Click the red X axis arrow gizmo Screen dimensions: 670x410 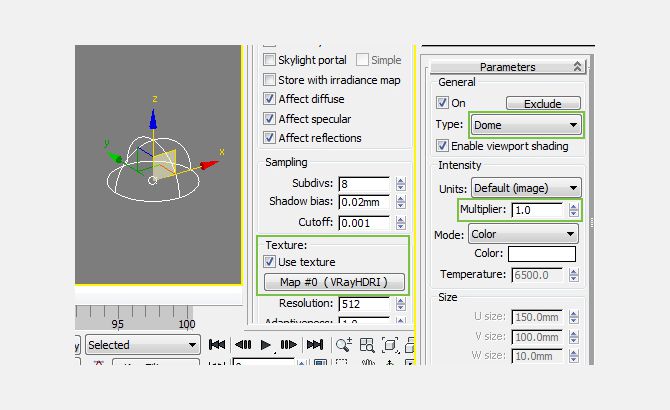[209, 165]
